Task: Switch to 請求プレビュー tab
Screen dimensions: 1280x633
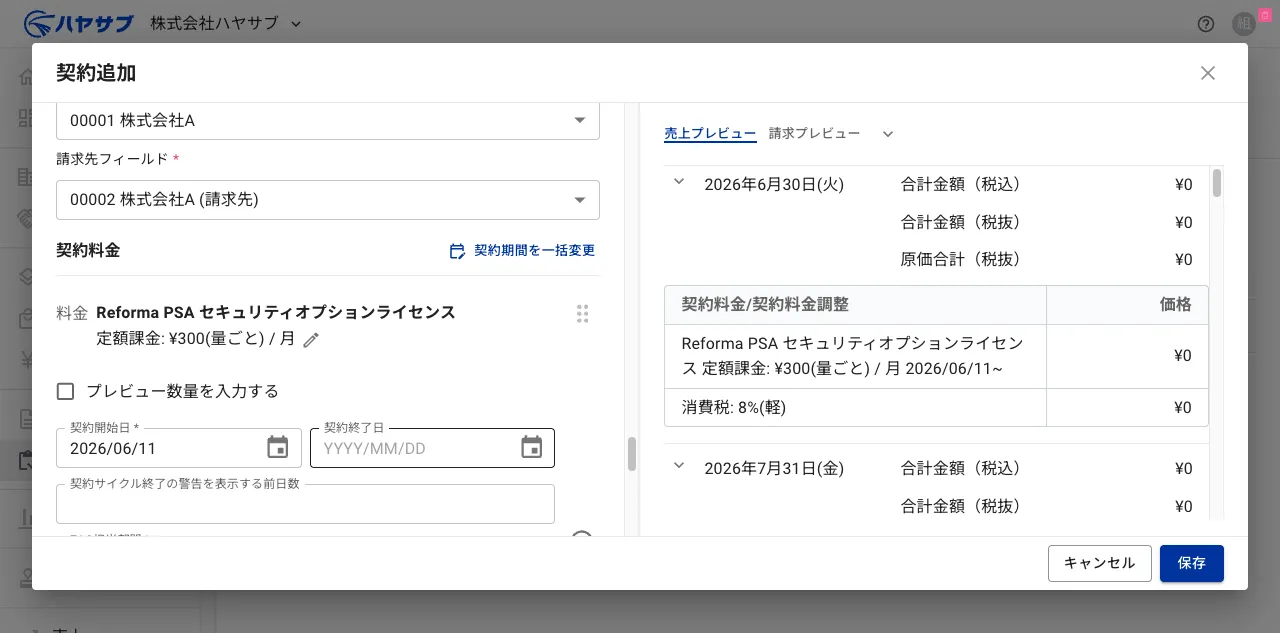Action: pos(814,133)
